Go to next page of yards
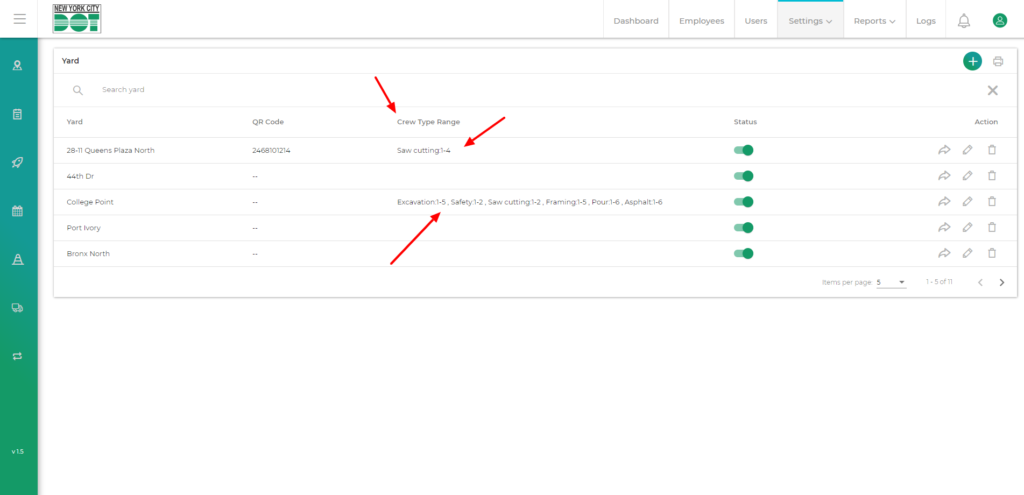This screenshot has height=495, width=1024. tap(1002, 283)
